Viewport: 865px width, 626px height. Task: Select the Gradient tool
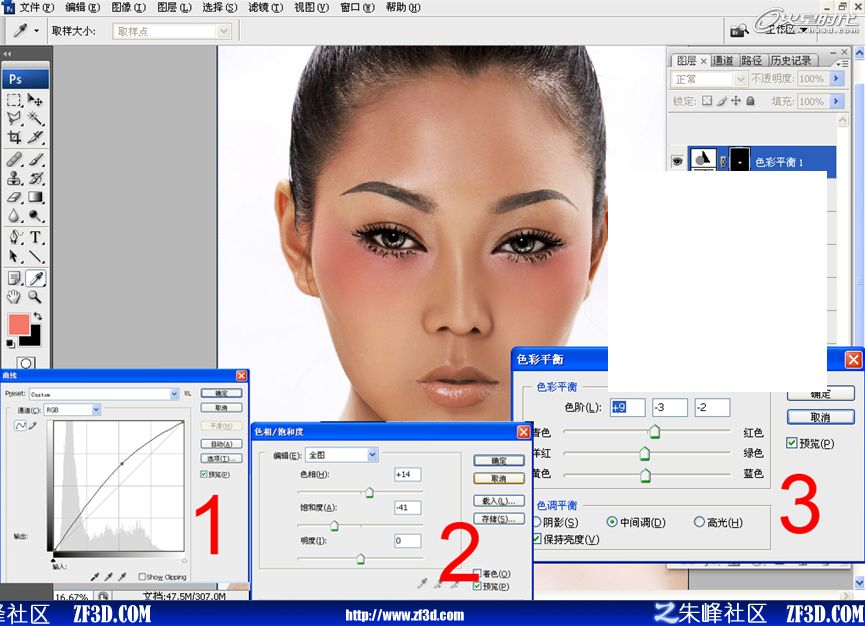point(35,197)
